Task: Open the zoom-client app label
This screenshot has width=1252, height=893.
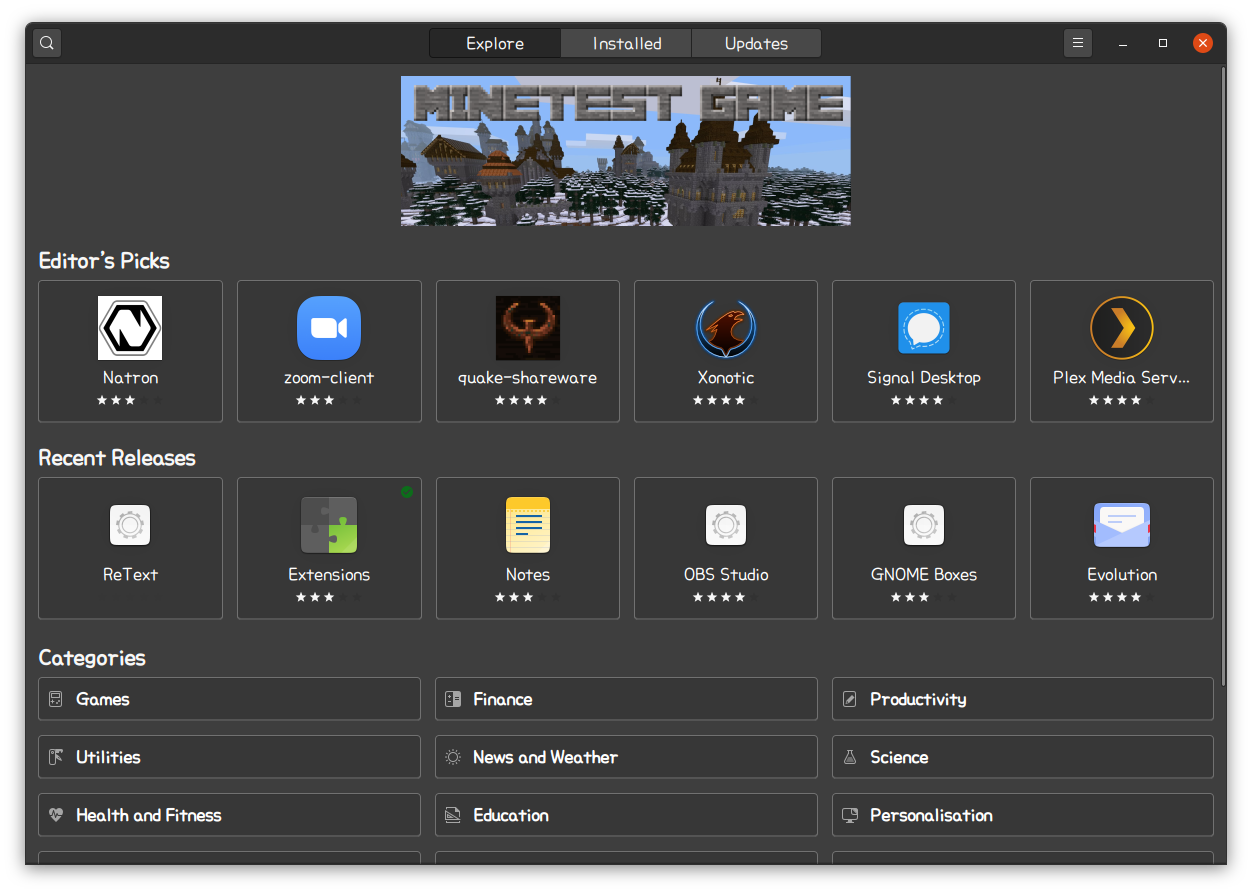Action: click(329, 378)
